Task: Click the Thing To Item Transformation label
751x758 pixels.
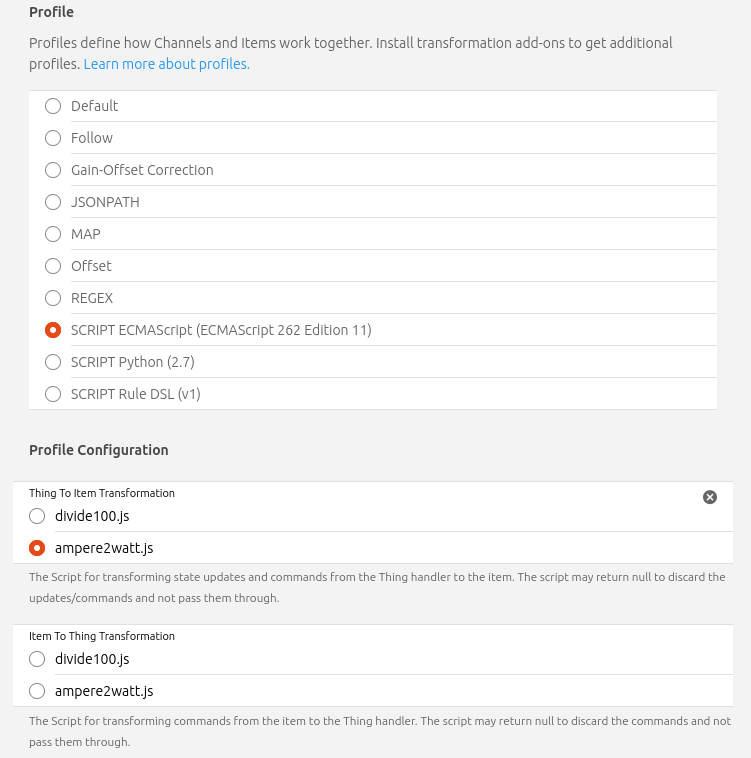Action: 102,493
